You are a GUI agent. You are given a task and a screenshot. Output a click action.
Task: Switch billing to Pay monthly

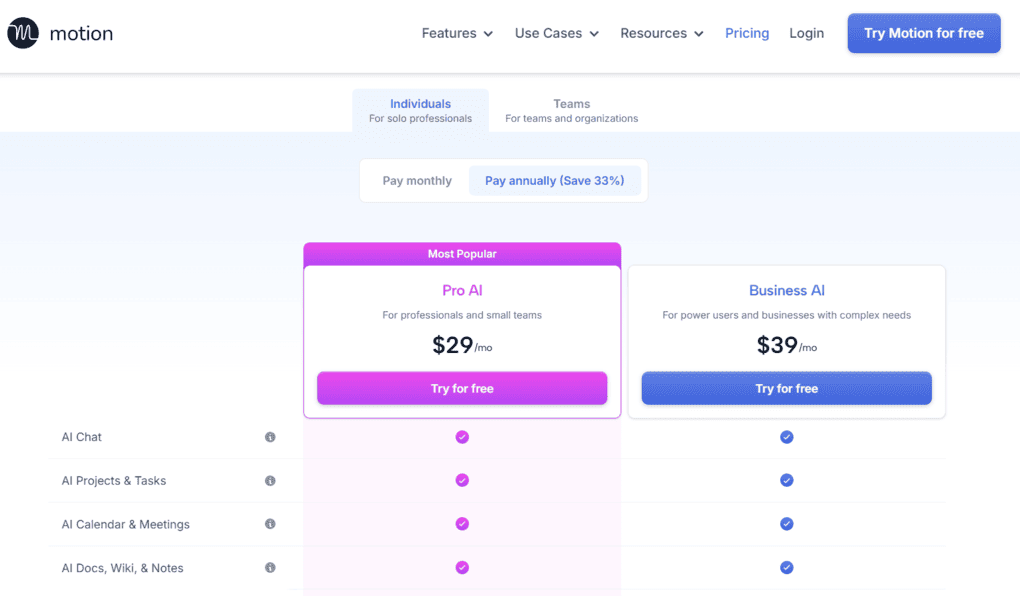416,180
